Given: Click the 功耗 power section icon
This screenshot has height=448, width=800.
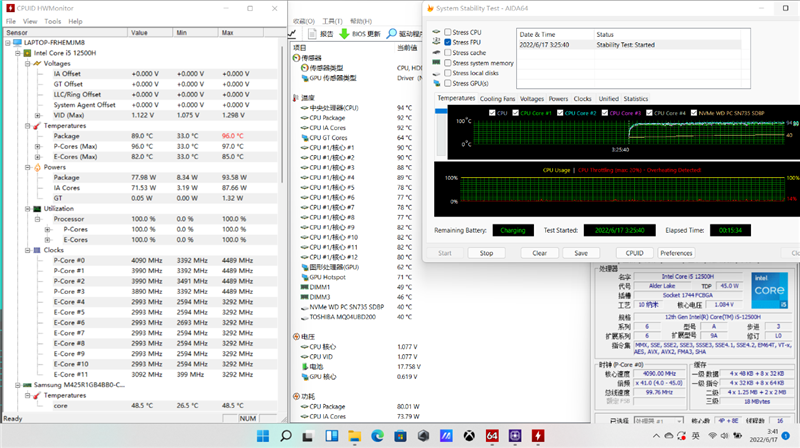Looking at the screenshot, I should pyautogui.click(x=296, y=396).
